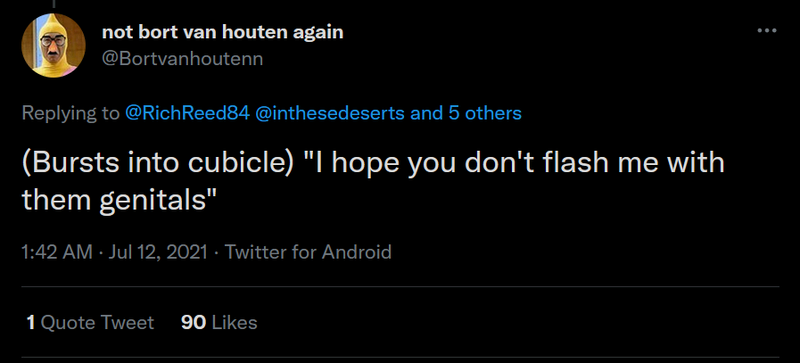Show the 90 Likes list
Viewport: 800px width, 363px height.
coord(219,323)
